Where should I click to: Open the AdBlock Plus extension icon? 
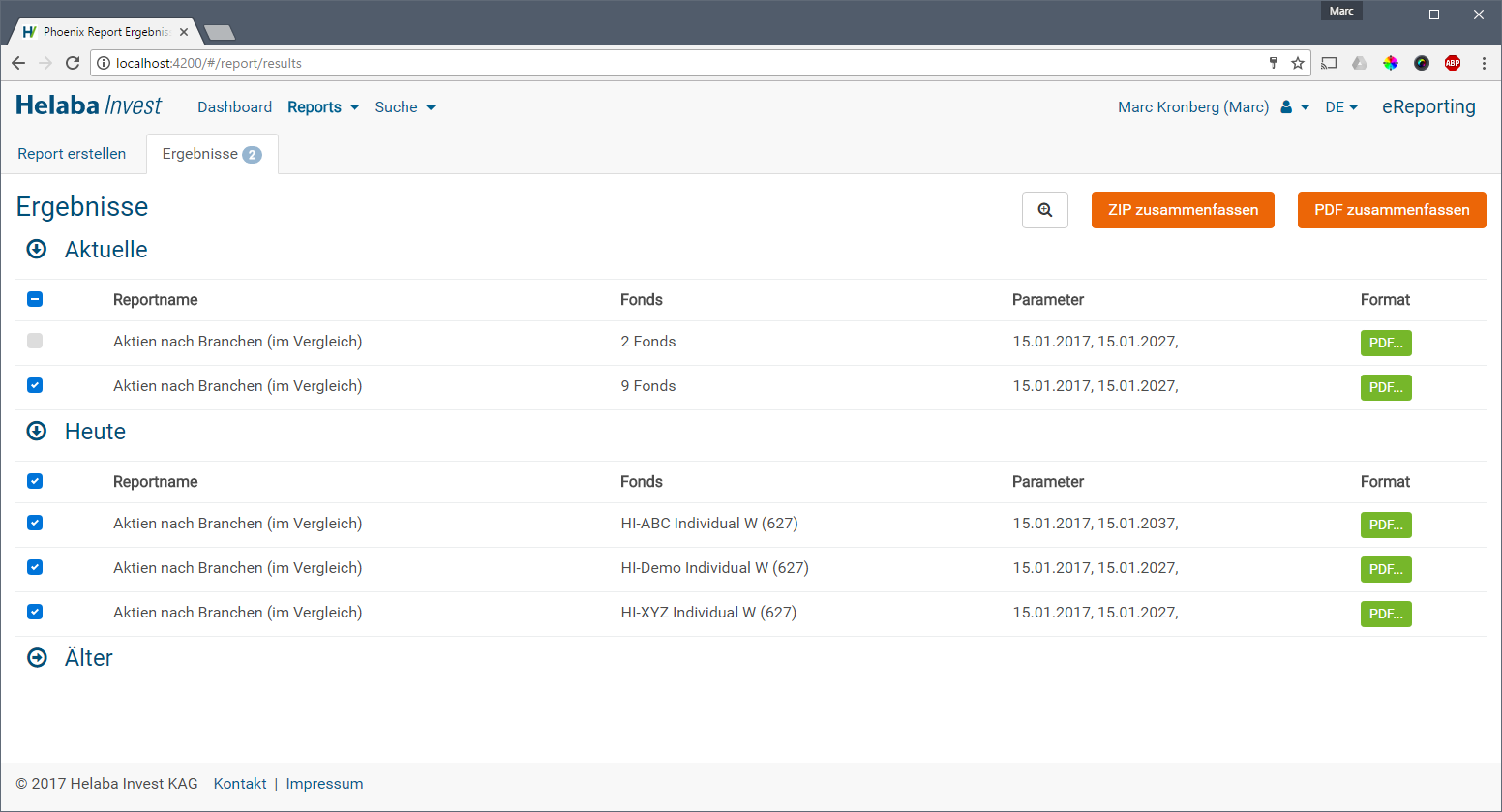pyautogui.click(x=1452, y=63)
